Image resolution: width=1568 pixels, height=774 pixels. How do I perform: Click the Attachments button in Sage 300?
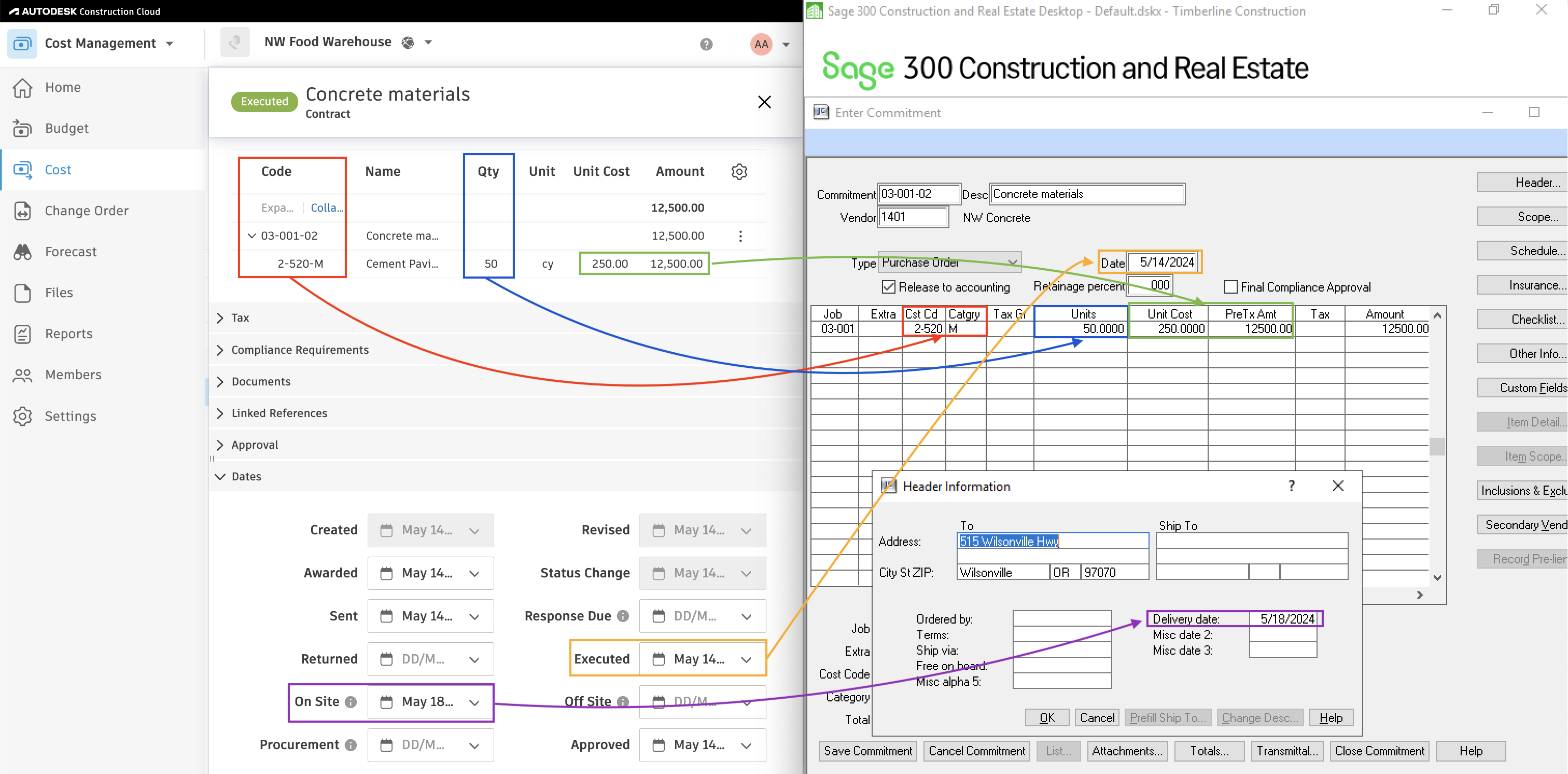1126,752
